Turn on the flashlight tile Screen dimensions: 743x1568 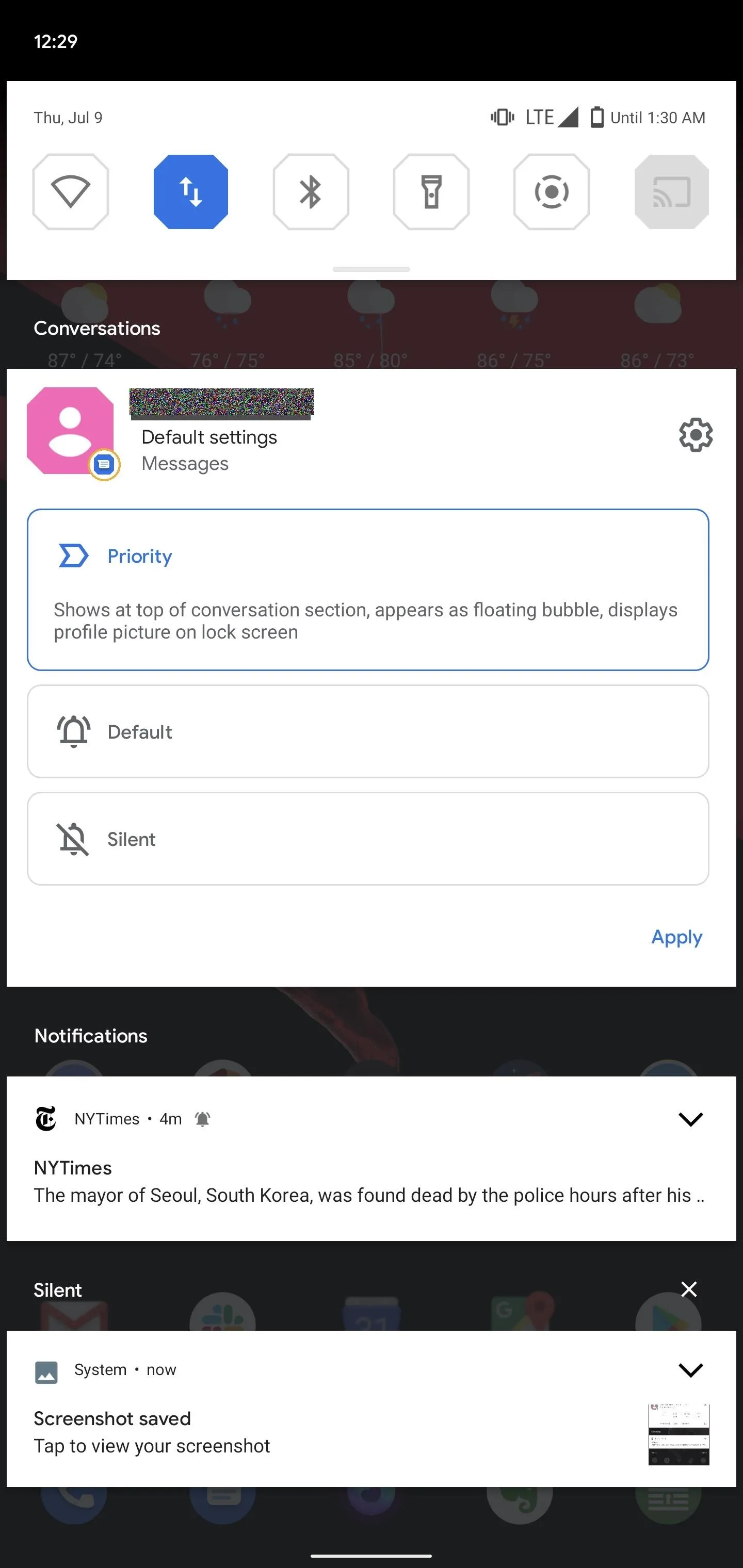(431, 192)
